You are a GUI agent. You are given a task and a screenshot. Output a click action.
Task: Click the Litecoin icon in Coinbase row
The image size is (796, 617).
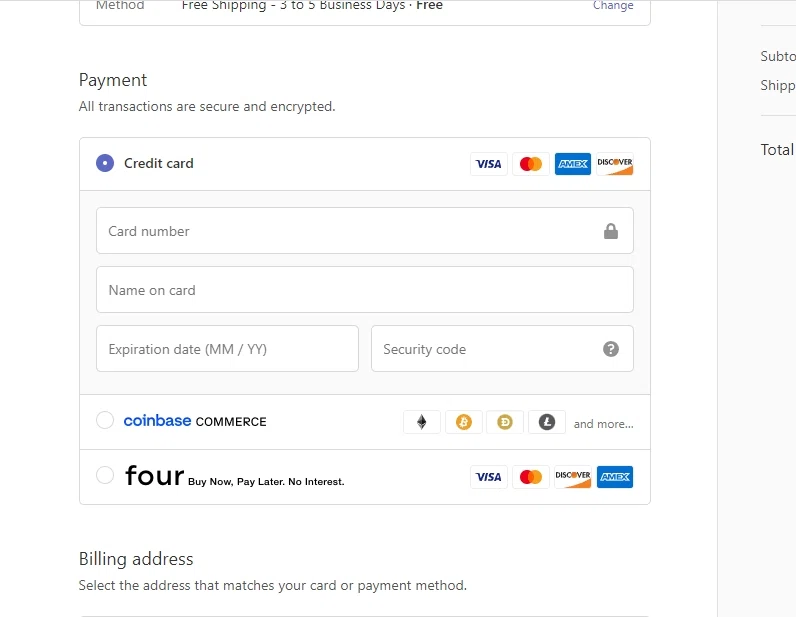(x=547, y=422)
